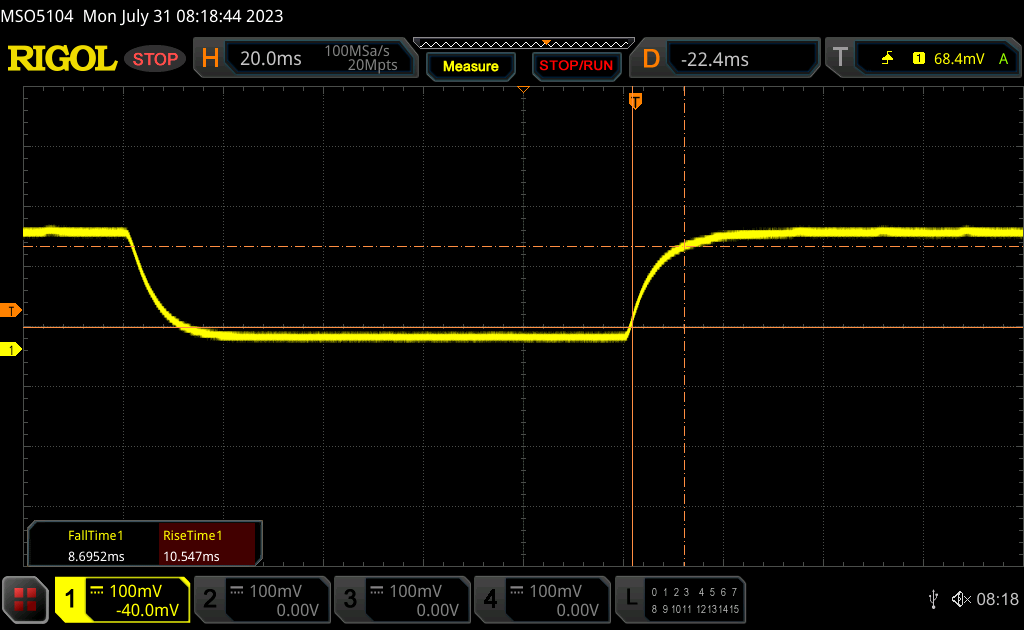This screenshot has height=630, width=1024.
Task: Open the delay D icon
Action: (651, 59)
